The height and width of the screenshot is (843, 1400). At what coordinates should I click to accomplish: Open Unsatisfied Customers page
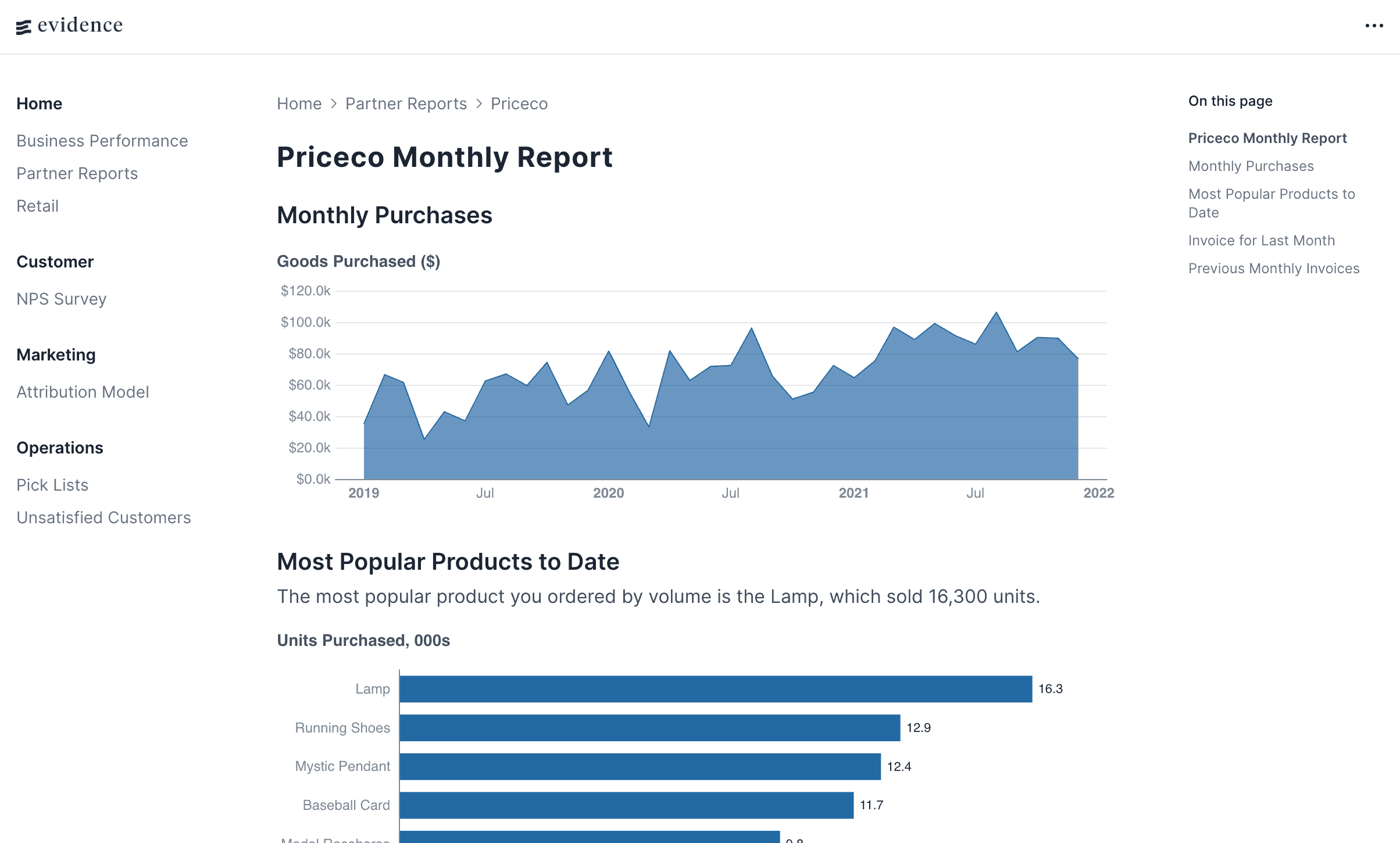[x=103, y=517]
